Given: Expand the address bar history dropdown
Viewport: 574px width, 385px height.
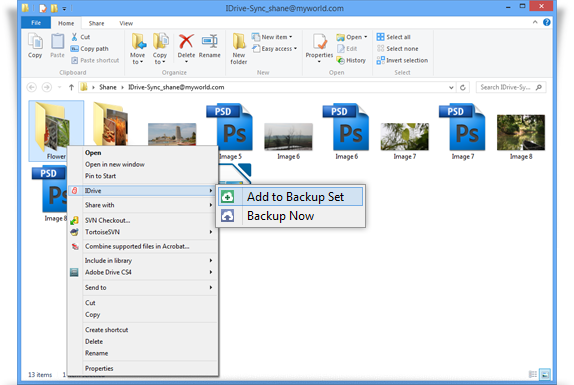Looking at the screenshot, I should pyautogui.click(x=451, y=87).
